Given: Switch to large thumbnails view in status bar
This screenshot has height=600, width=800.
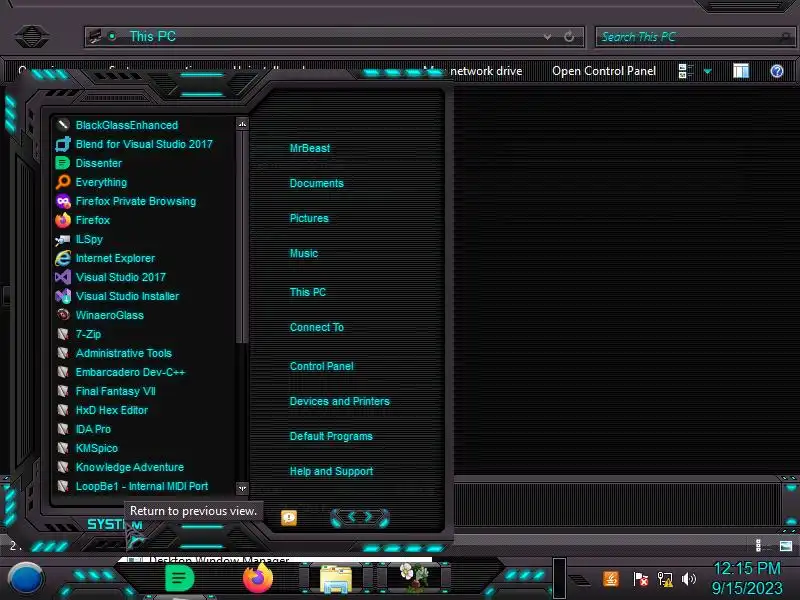Looking at the screenshot, I should coord(786,546).
